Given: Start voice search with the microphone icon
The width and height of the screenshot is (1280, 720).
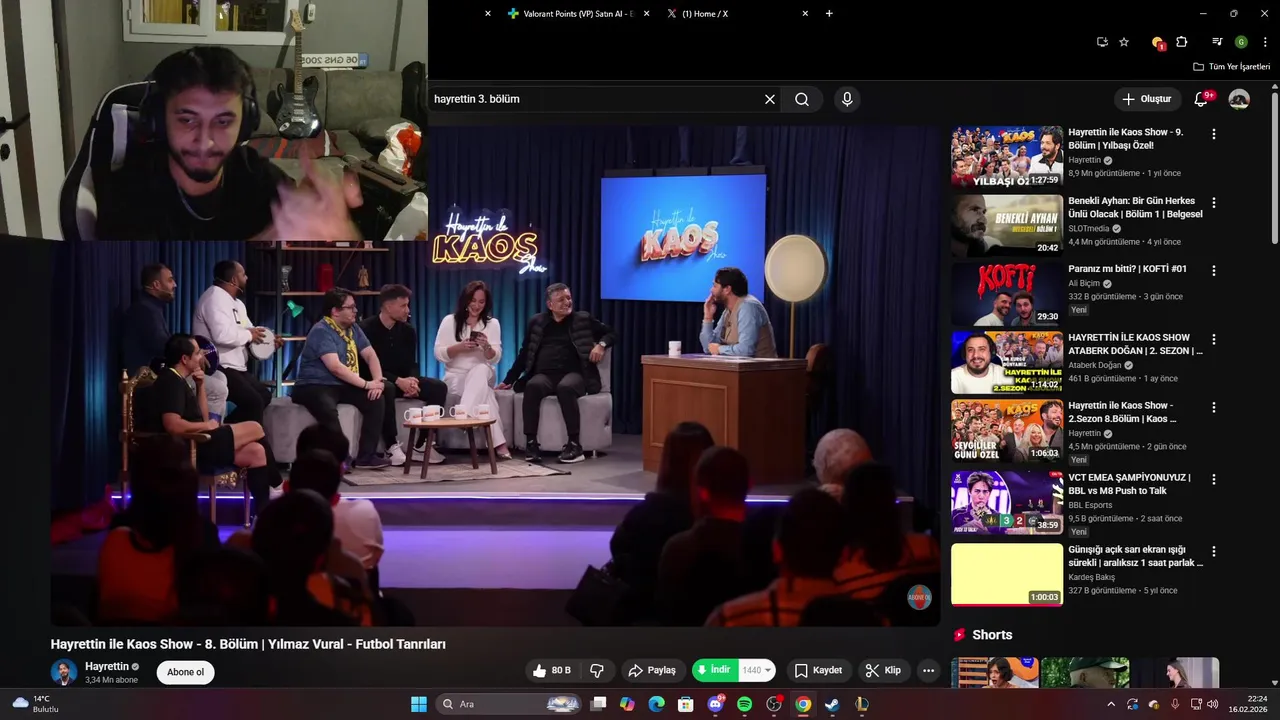Looking at the screenshot, I should 847,99.
